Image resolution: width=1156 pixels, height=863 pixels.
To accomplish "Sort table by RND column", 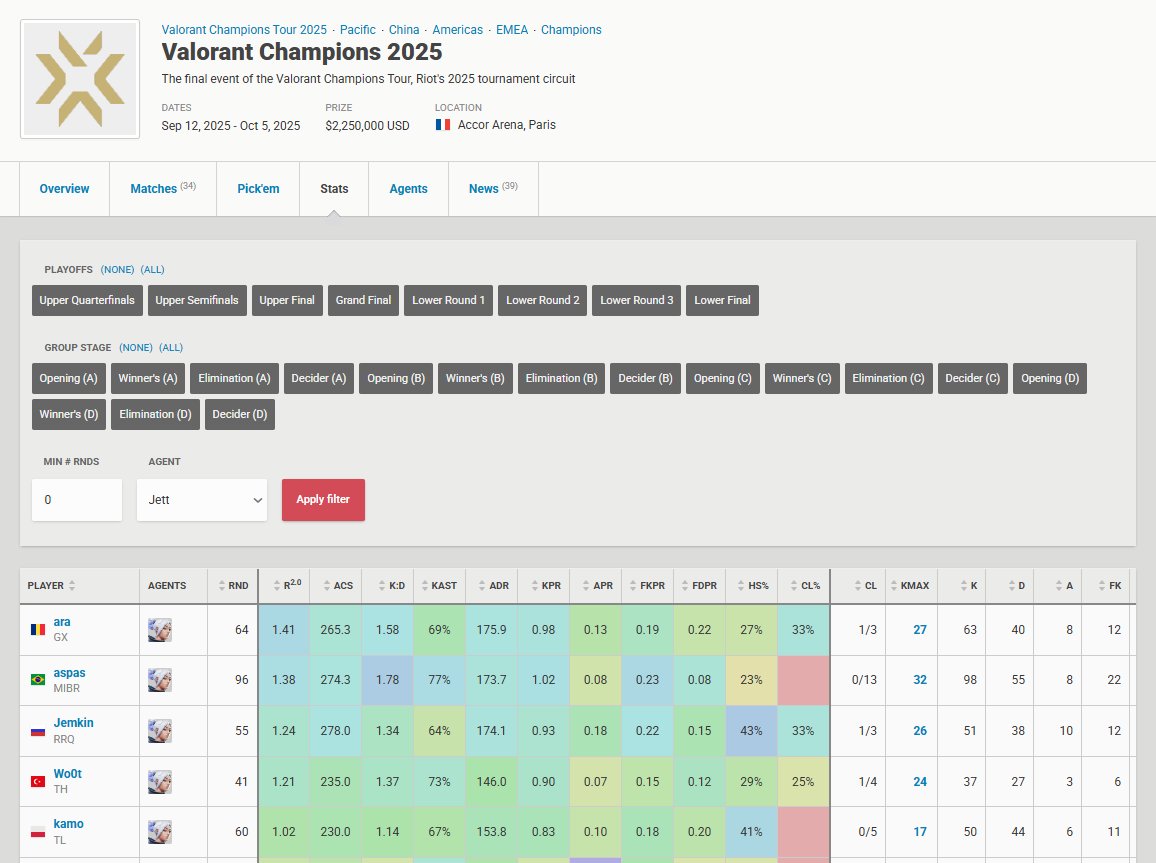I will (x=233, y=585).
